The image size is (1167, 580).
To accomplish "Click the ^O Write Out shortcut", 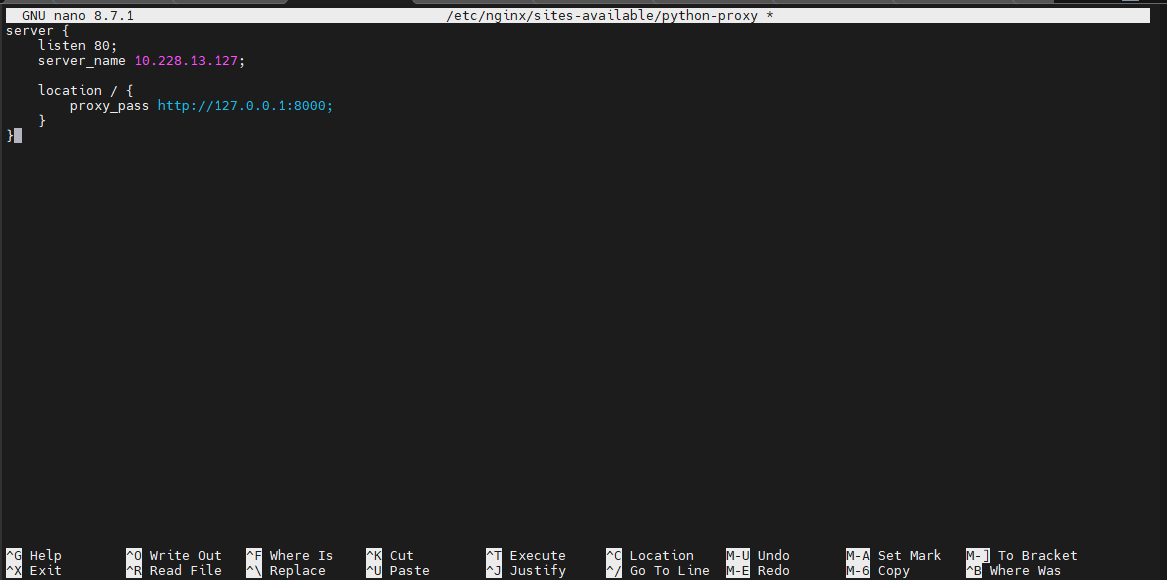I will [174, 555].
